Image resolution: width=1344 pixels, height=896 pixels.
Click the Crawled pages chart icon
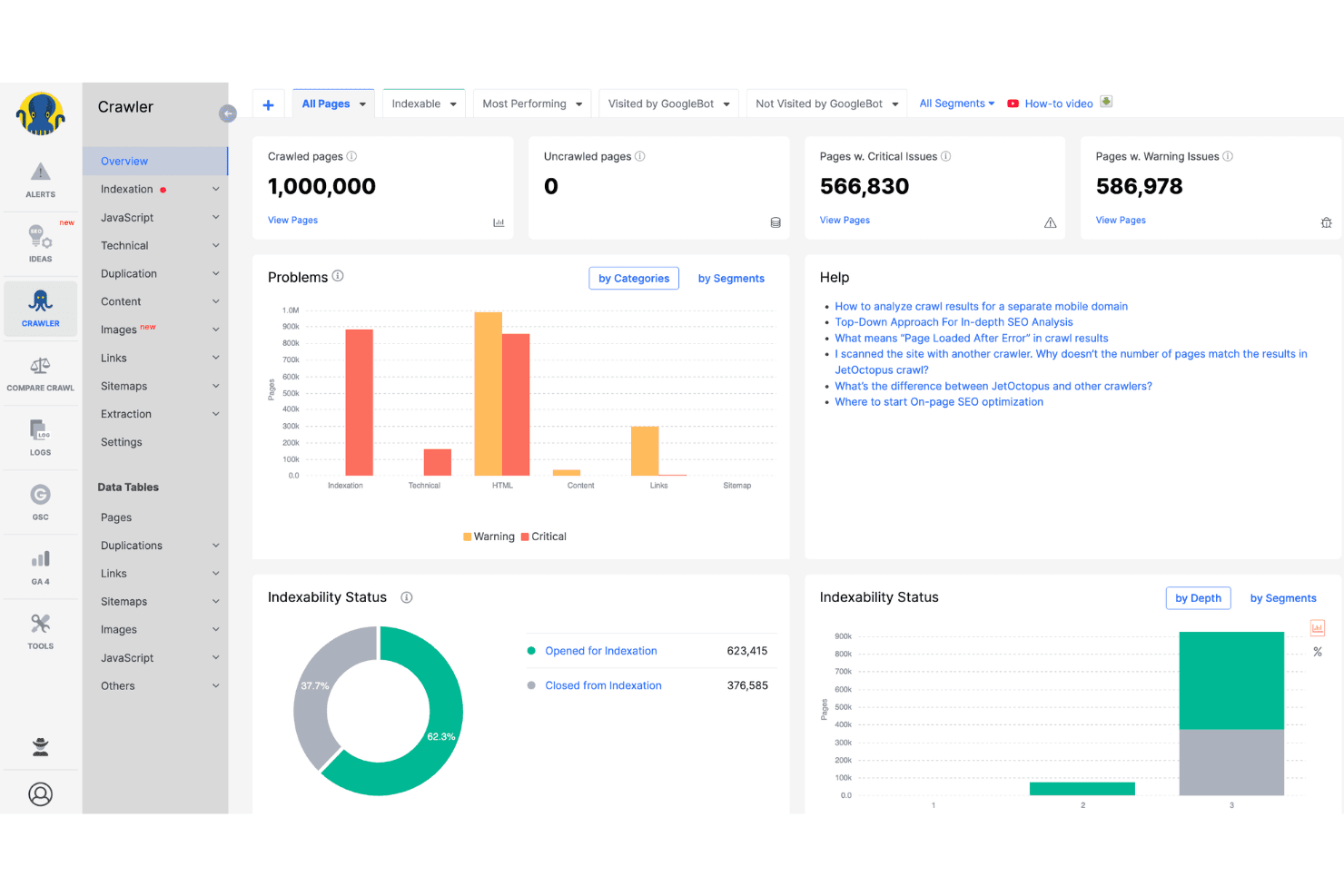click(x=499, y=222)
